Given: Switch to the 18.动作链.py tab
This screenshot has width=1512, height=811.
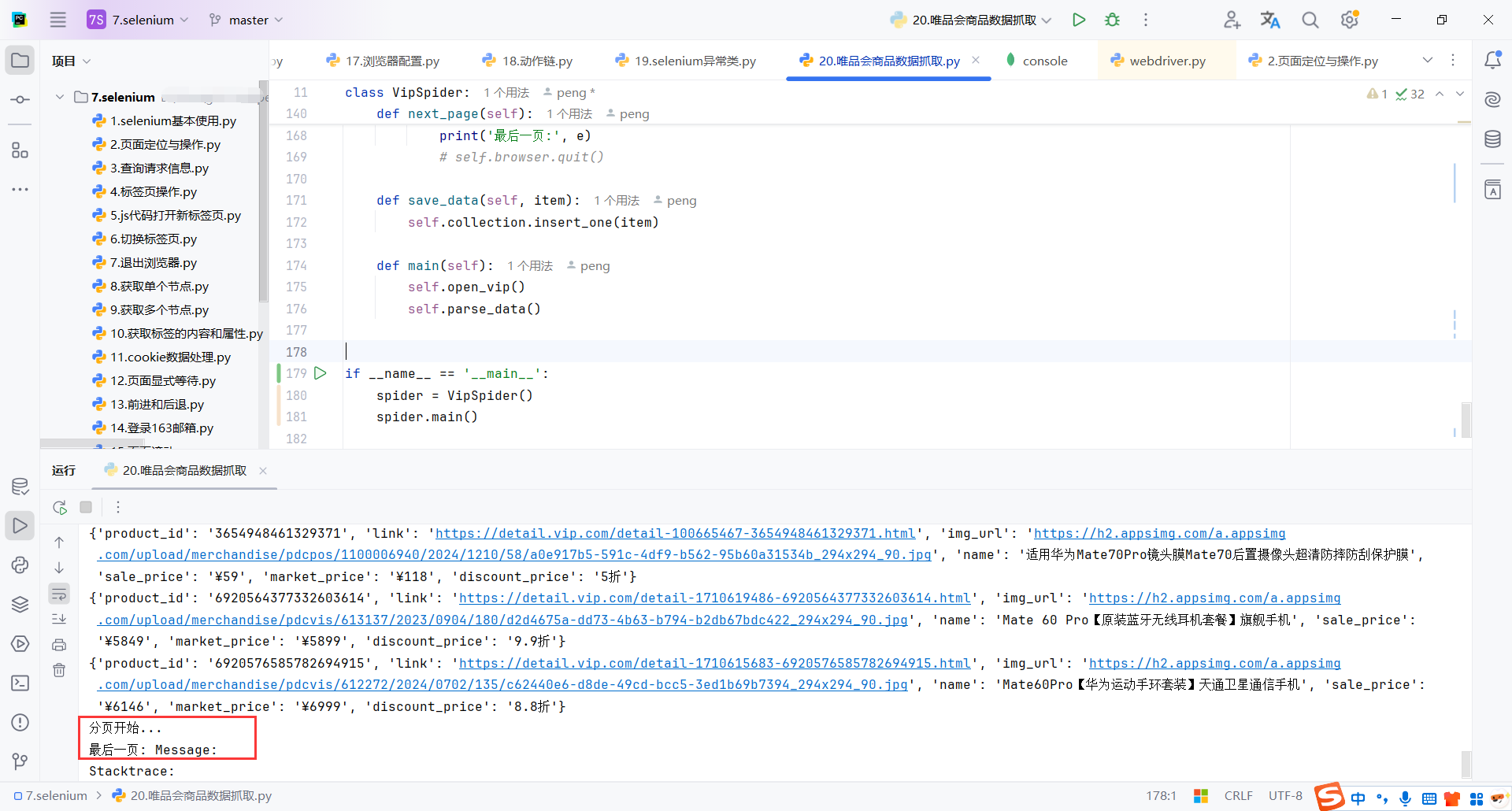Looking at the screenshot, I should tap(528, 61).
